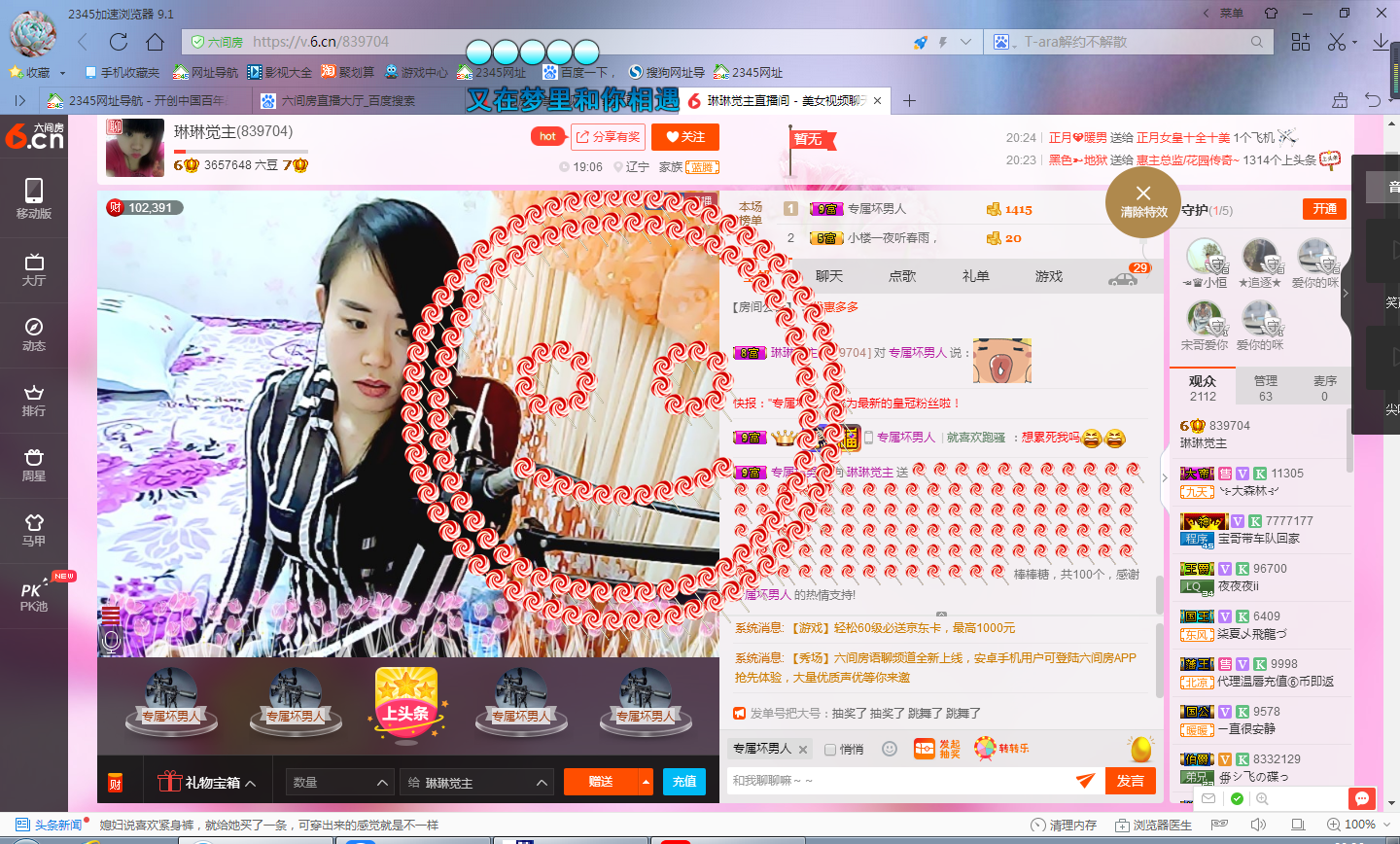Open the 移动版 mobile version sidebar icon
The height and width of the screenshot is (844, 1400).
click(x=34, y=198)
